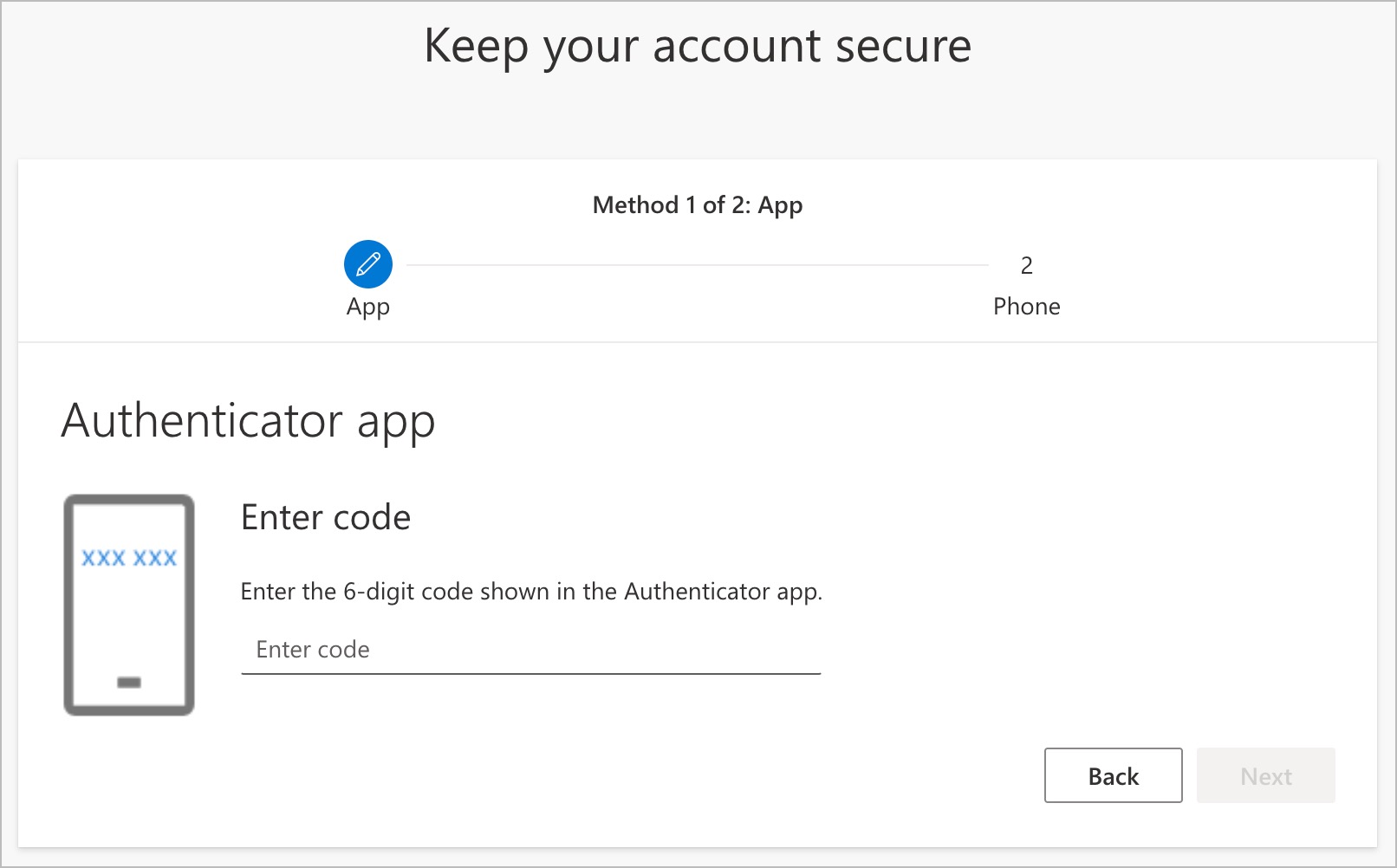
Task: Click the Phone step marker labeled 2
Action: coord(1026,266)
